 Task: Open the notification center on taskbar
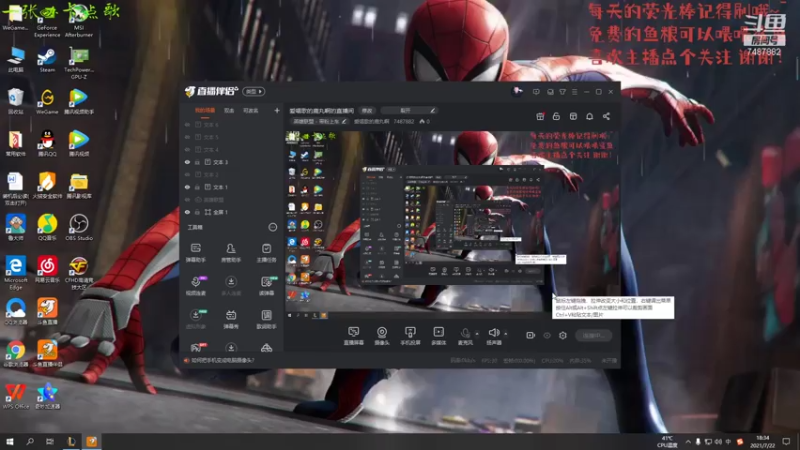pyautogui.click(x=786, y=441)
